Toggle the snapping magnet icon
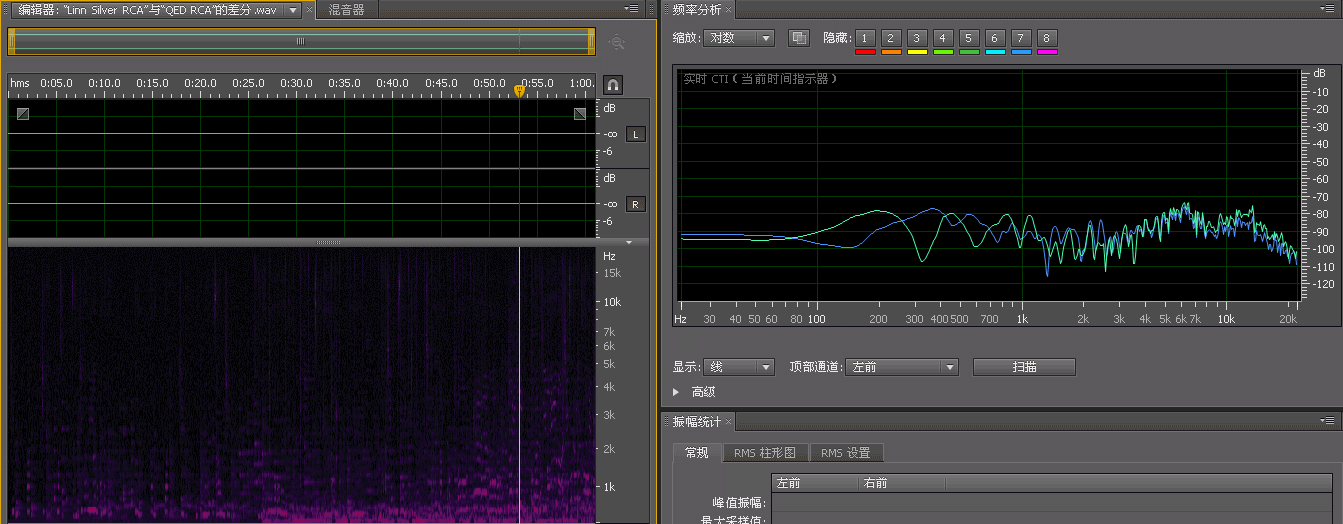Screen dimensions: 1343x524 click(612, 85)
